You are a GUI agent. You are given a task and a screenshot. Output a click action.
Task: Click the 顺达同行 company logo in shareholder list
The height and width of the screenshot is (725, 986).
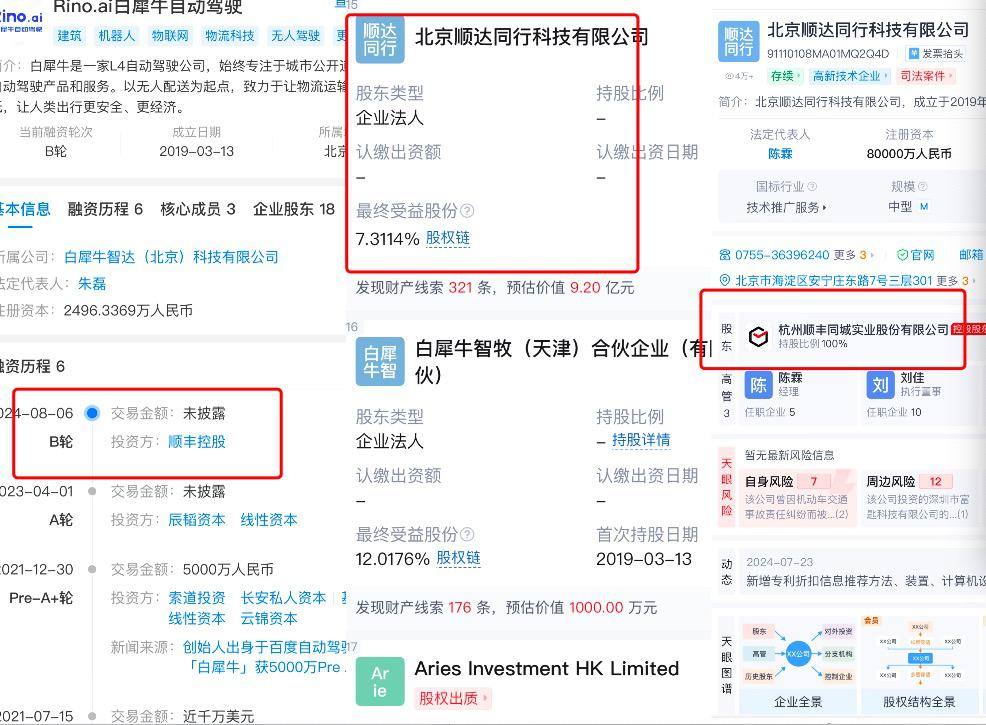(380, 38)
